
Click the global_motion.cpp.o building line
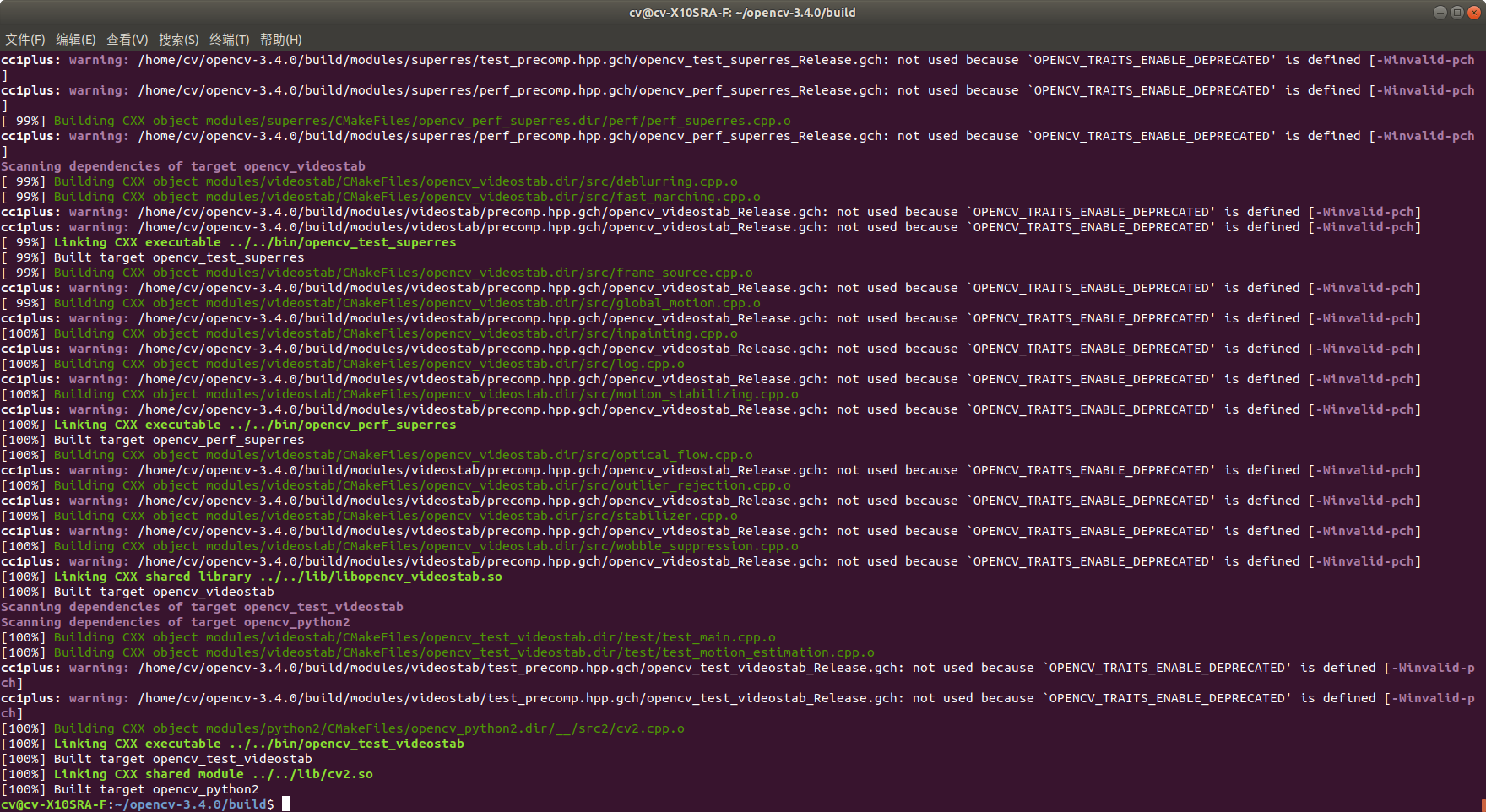[x=381, y=303]
